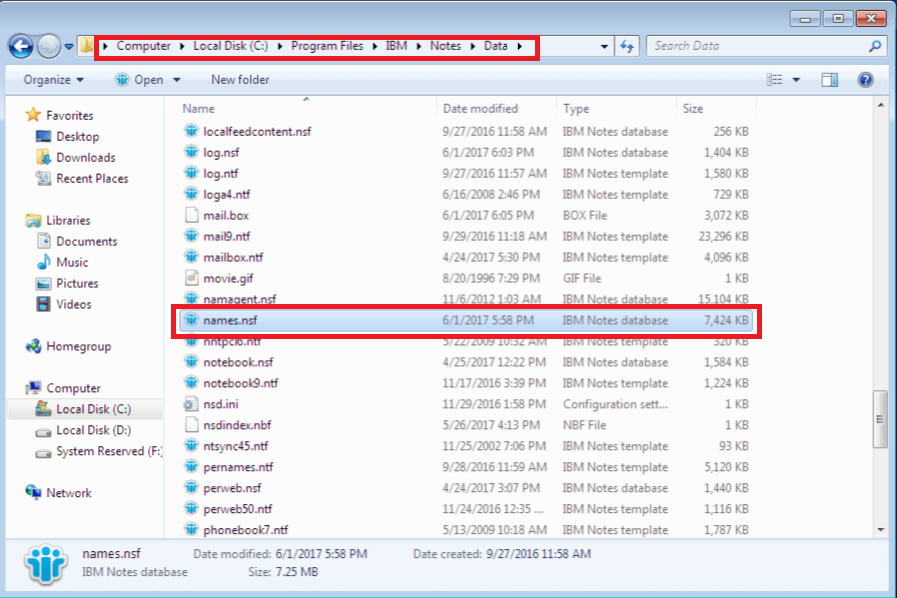This screenshot has width=897, height=598.
Task: Click the ntsync45.ntf template icon
Action: [x=191, y=445]
